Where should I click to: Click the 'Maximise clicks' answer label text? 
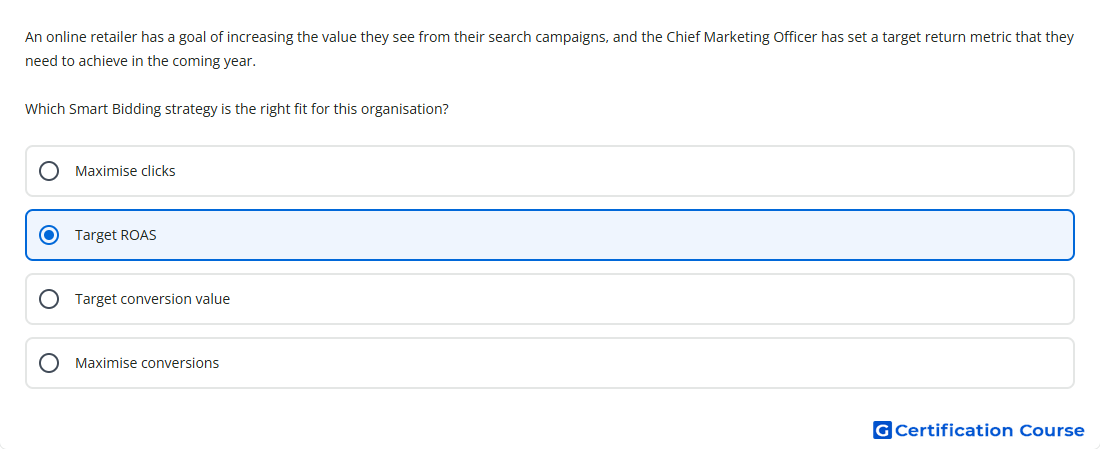tap(125, 171)
